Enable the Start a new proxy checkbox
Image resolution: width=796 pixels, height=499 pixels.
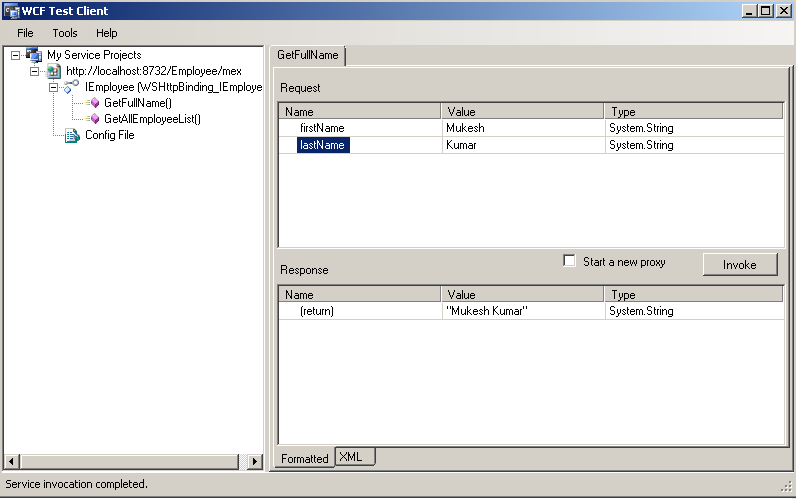pyautogui.click(x=570, y=261)
